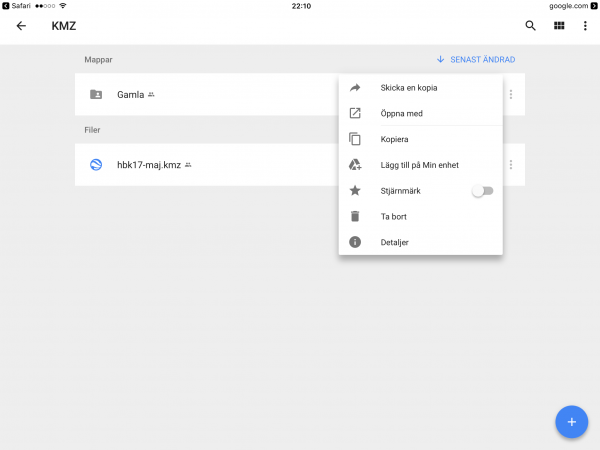Open the search magnifier icon

tap(530, 26)
